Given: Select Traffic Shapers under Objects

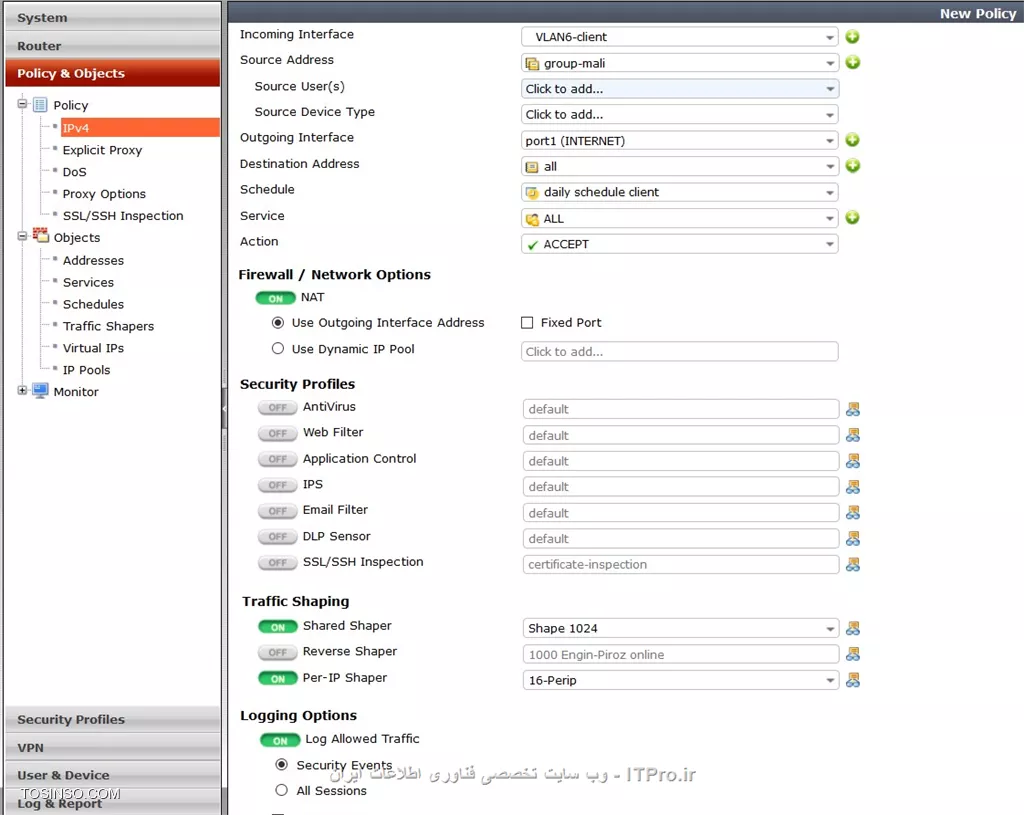Looking at the screenshot, I should pos(108,326).
